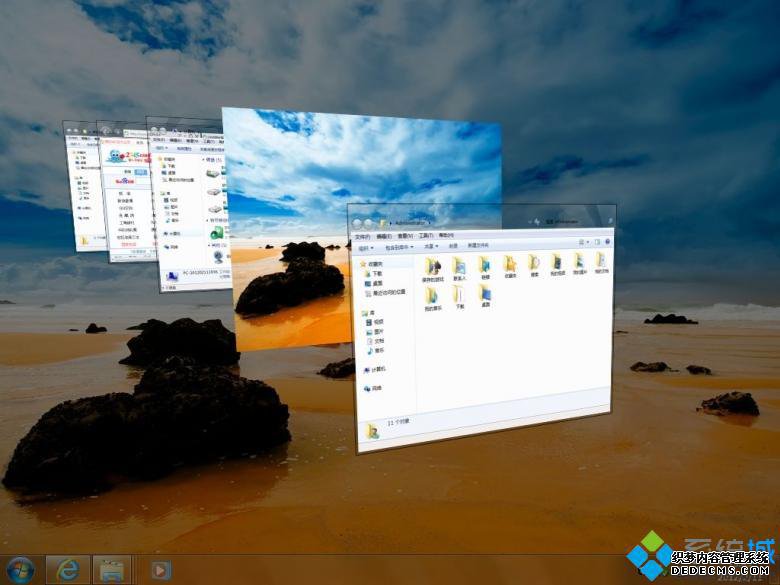Select 文档 library in navigation pane
Image resolution: width=780 pixels, height=585 pixels.
click(376, 341)
